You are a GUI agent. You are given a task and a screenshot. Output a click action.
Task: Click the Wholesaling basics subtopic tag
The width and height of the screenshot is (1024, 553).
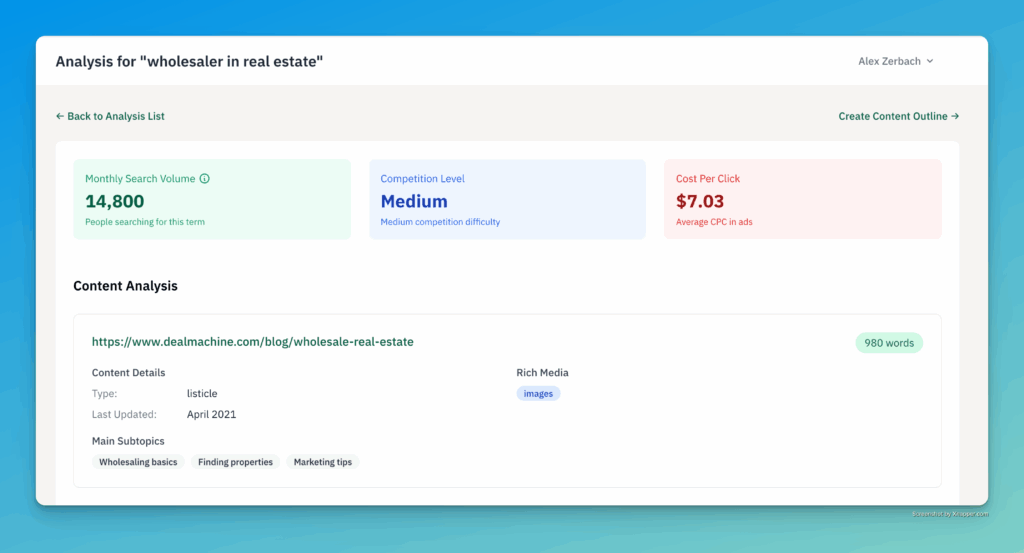(138, 462)
